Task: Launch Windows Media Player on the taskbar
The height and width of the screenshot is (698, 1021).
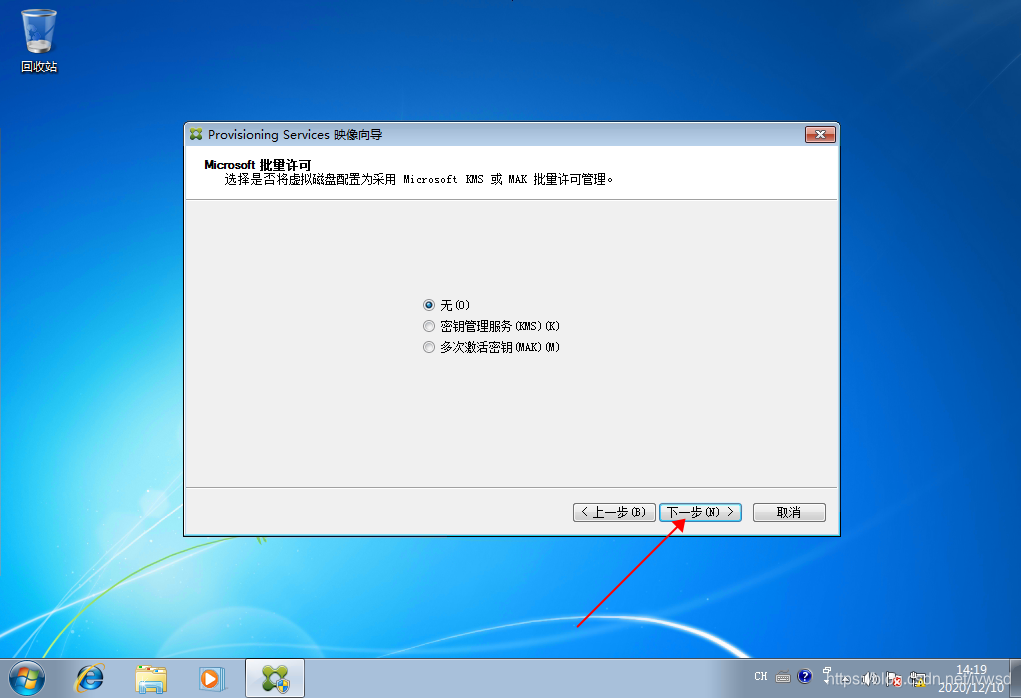Action: coord(210,678)
